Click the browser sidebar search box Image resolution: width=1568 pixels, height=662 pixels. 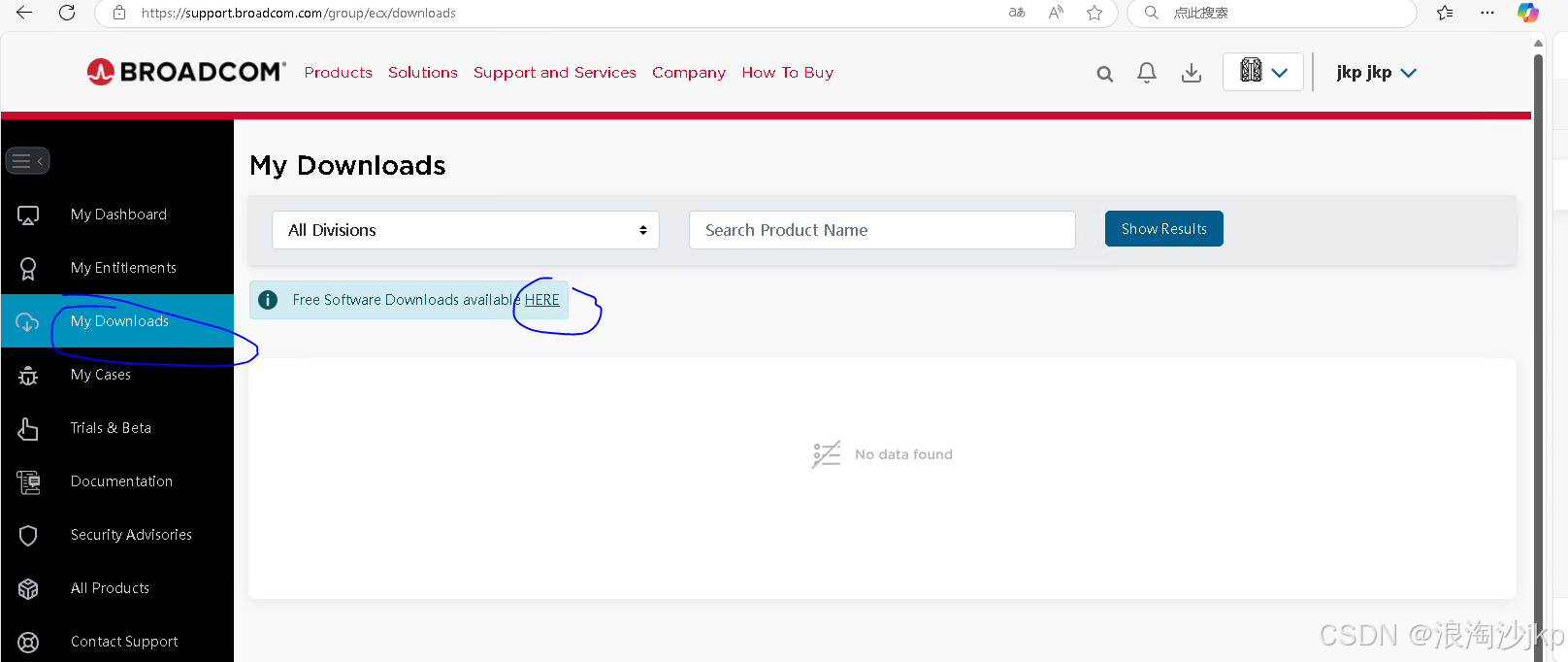point(1271,13)
